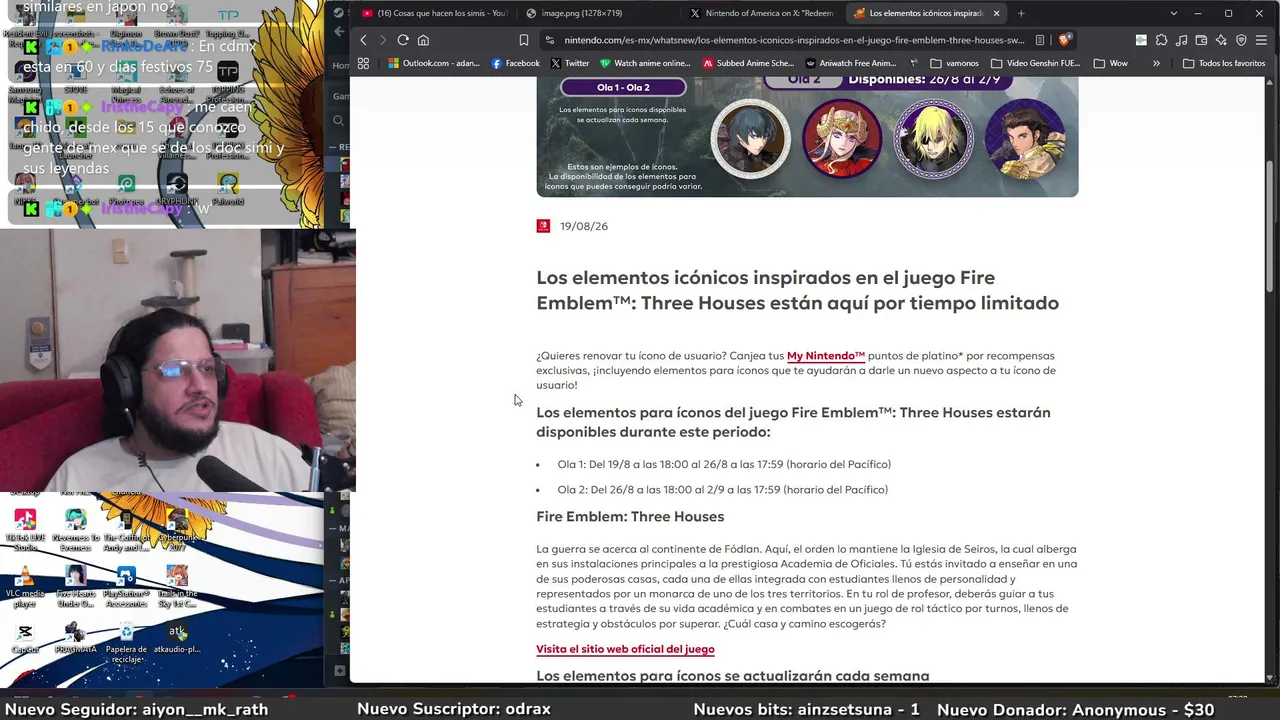Open a new browser tab

(1021, 13)
